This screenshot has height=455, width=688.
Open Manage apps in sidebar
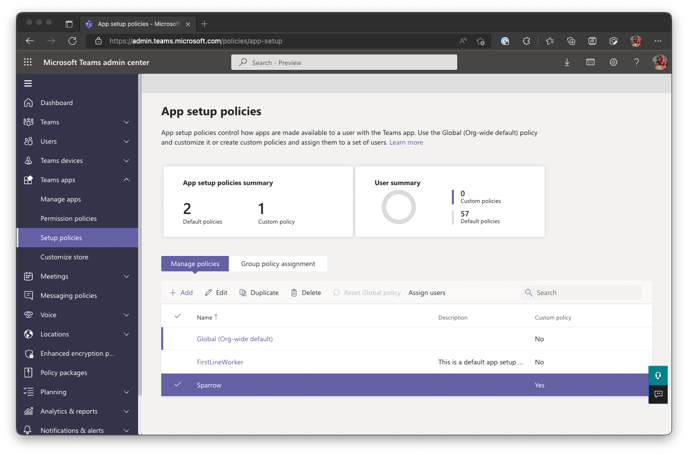click(x=61, y=199)
